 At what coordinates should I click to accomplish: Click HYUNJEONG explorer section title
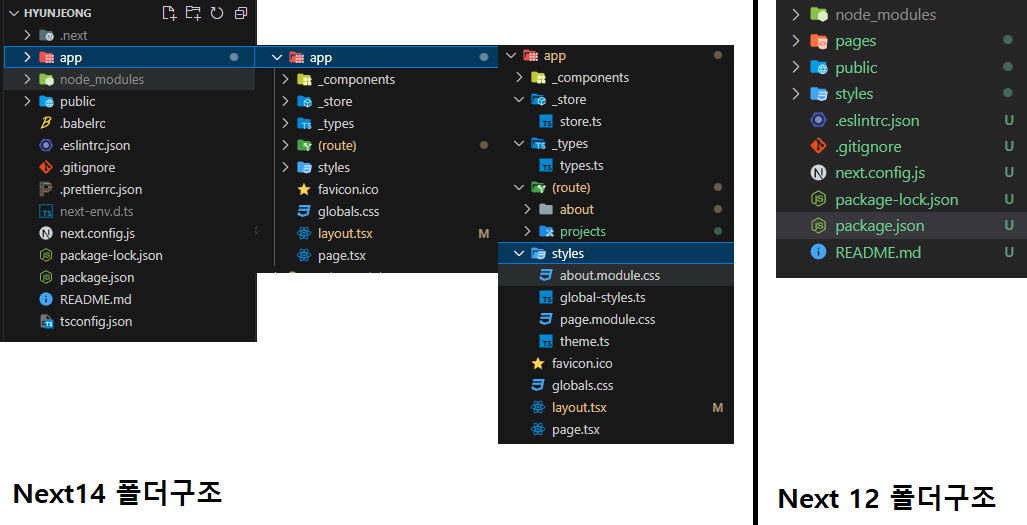pyautogui.click(x=58, y=13)
